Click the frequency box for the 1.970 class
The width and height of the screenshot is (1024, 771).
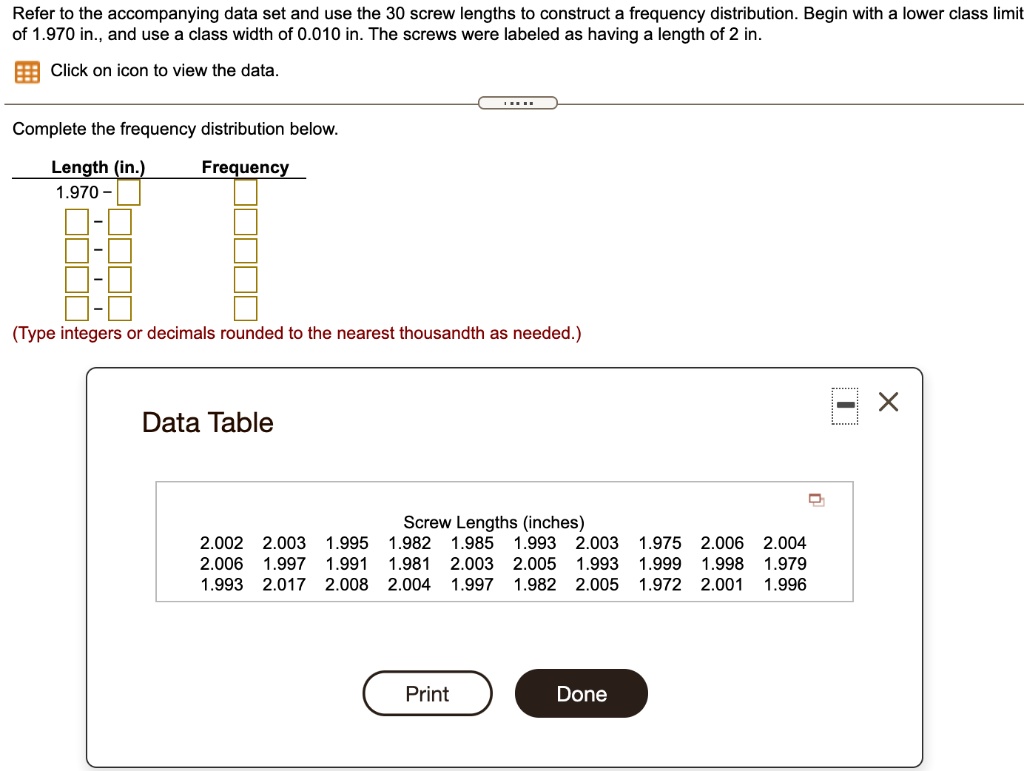tap(245, 191)
